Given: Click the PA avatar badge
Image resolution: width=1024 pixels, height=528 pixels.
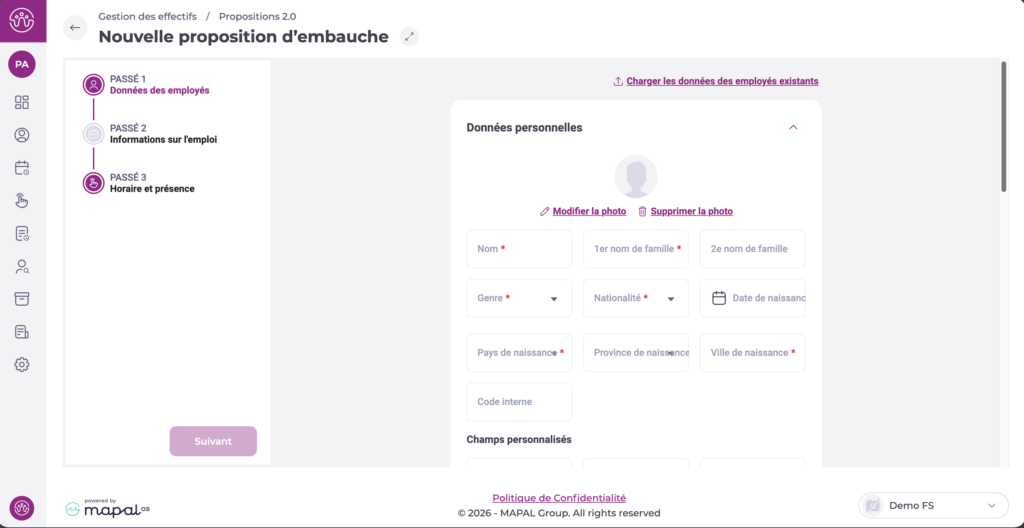Looking at the screenshot, I should coord(22,64).
